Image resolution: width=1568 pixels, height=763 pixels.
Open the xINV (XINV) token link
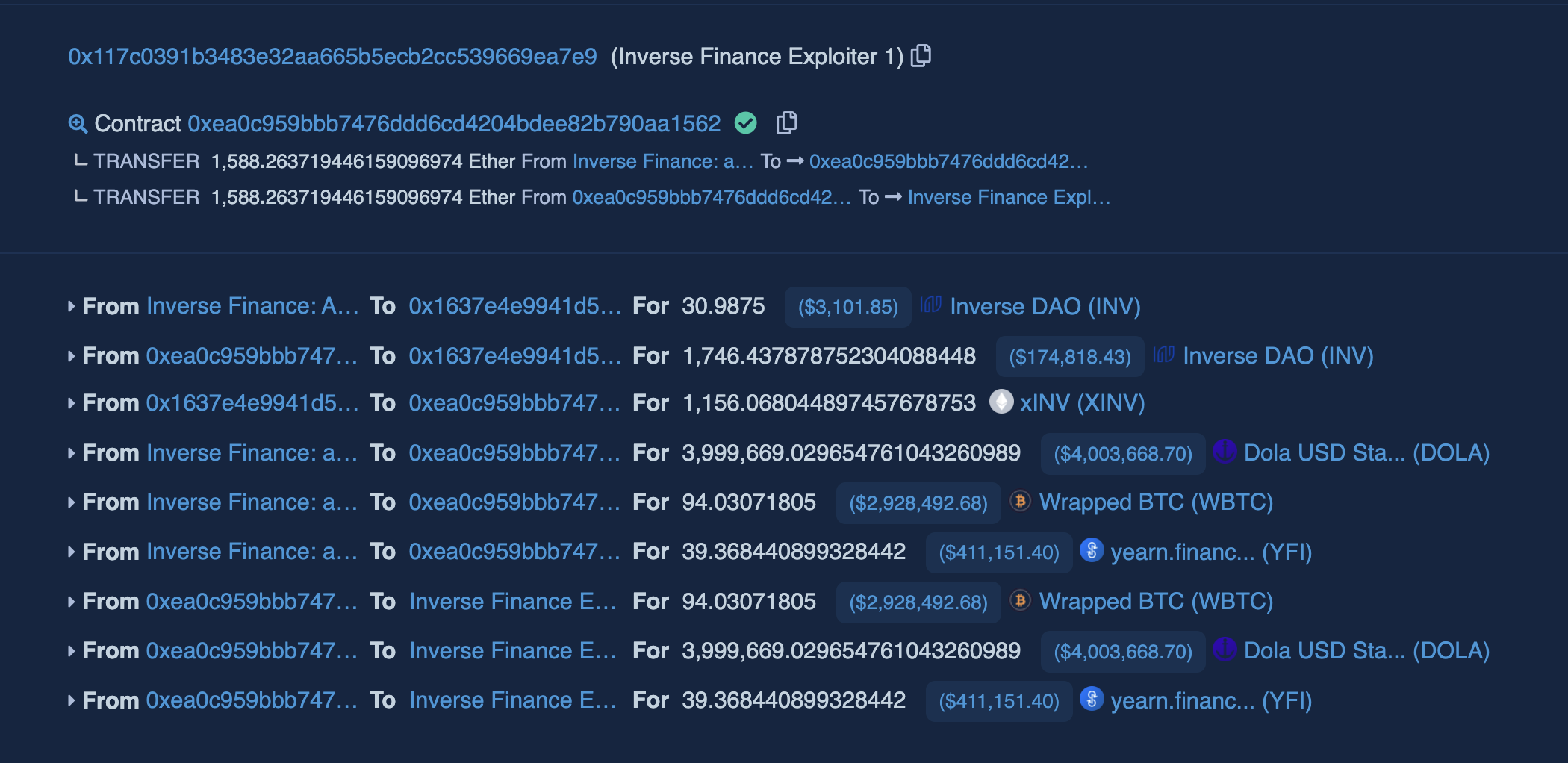click(1082, 403)
